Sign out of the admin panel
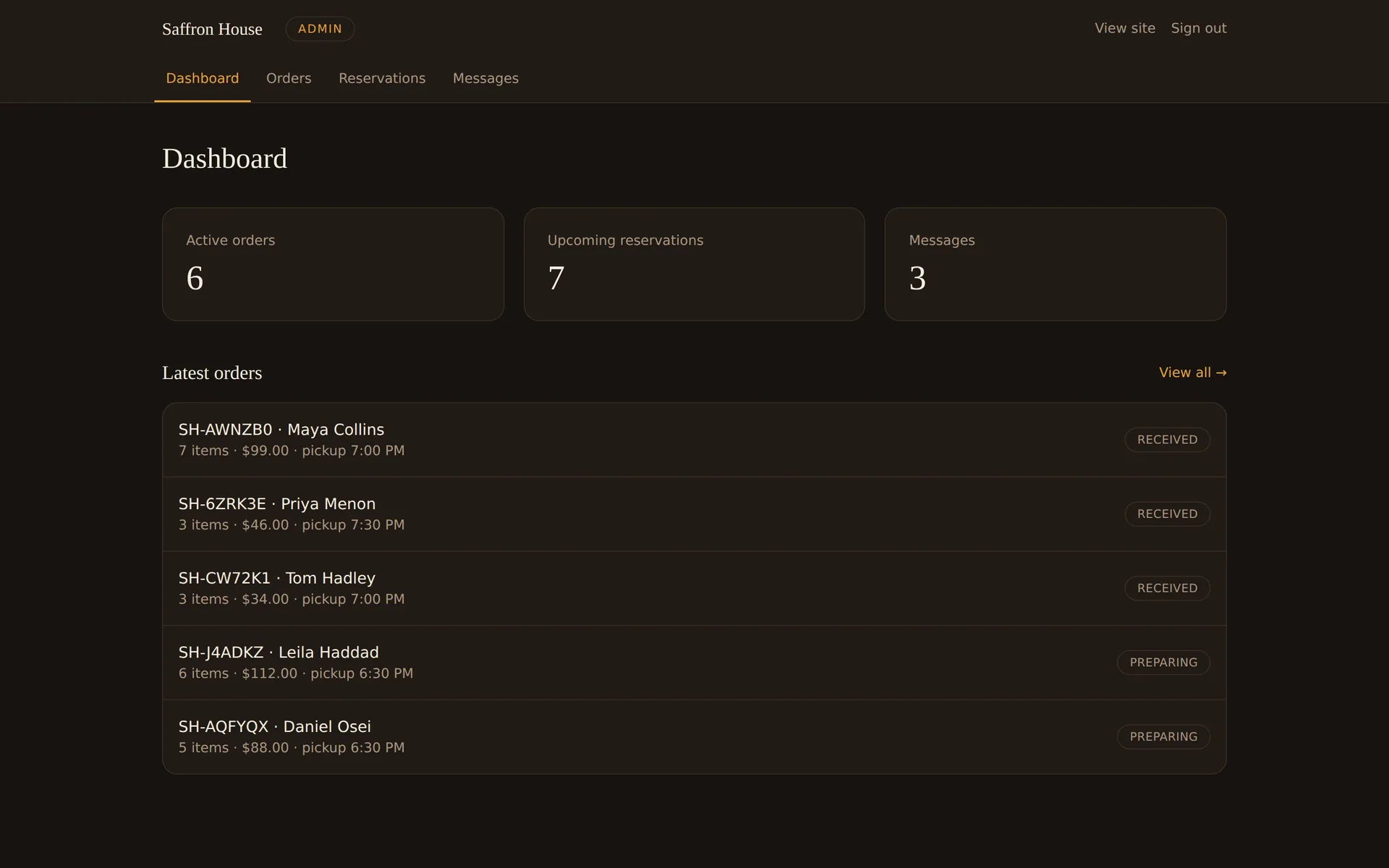Viewport: 1389px width, 868px height. pyautogui.click(x=1199, y=28)
